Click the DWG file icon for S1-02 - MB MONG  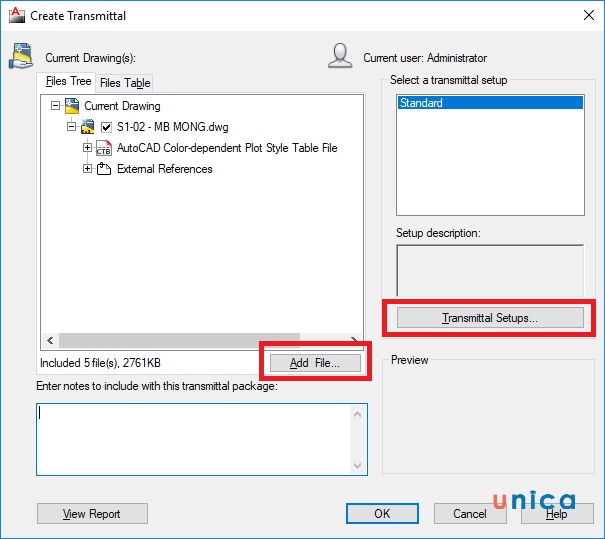pos(88,127)
